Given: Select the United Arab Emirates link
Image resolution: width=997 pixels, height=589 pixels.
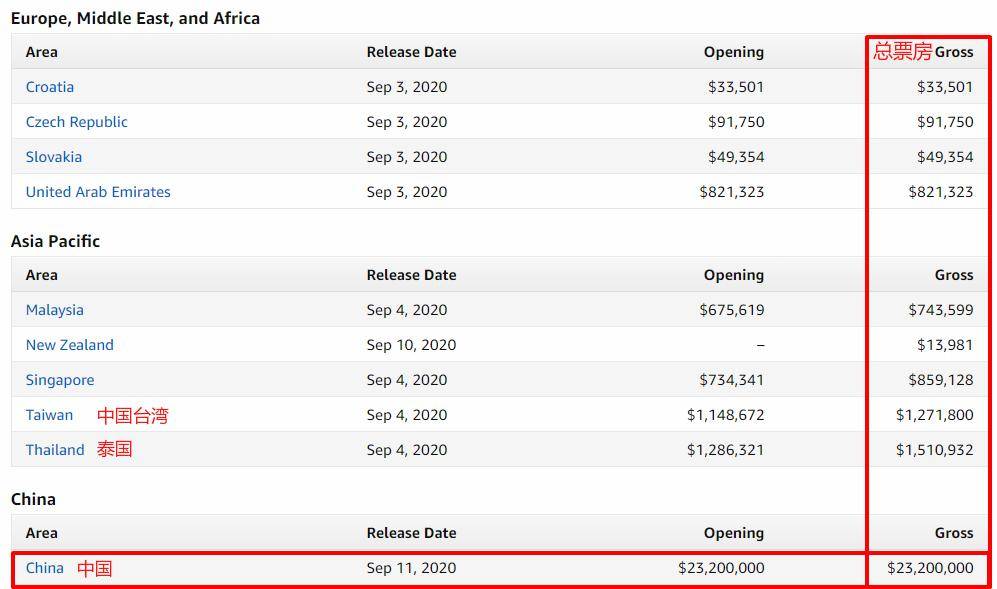Looking at the screenshot, I should click(x=98, y=192).
